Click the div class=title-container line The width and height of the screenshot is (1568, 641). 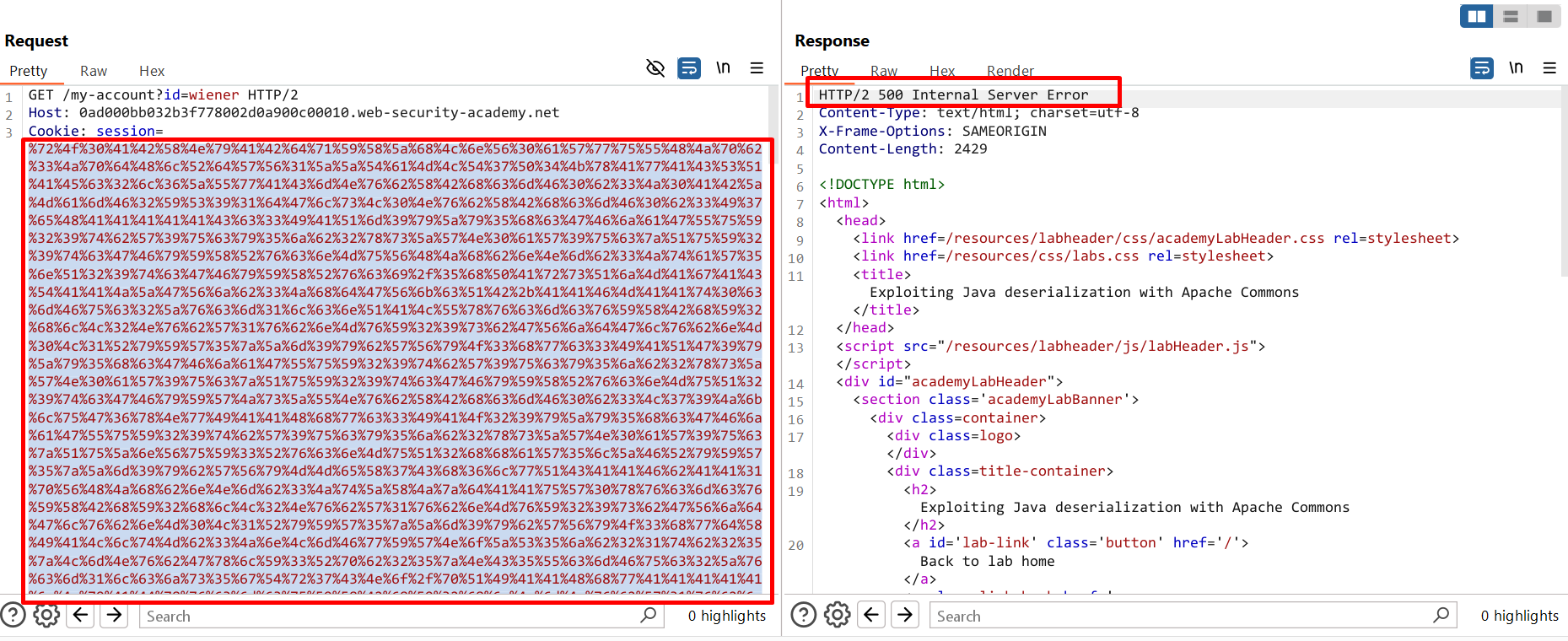click(1000, 471)
